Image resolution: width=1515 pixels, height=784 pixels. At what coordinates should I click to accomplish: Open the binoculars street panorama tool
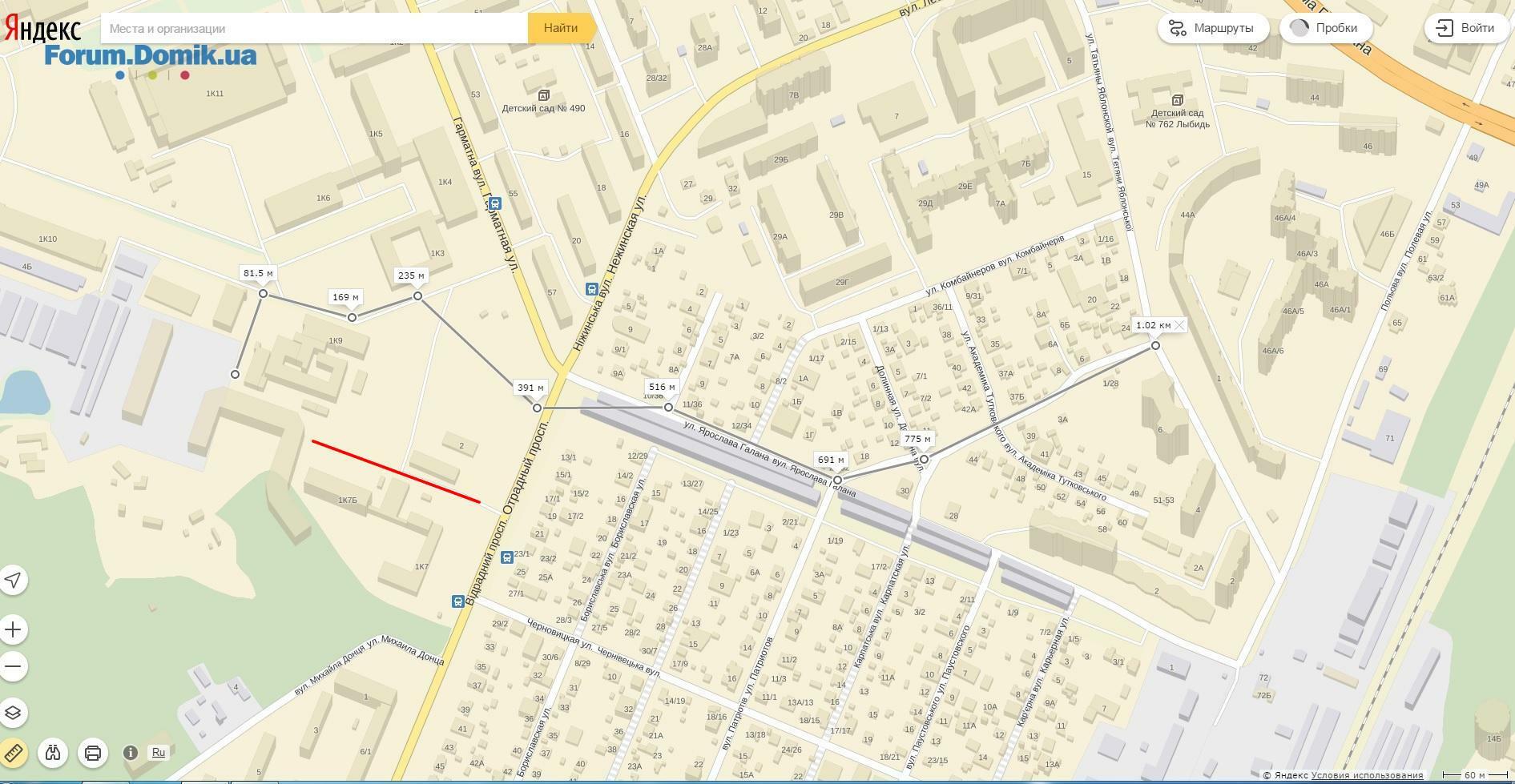(x=53, y=753)
